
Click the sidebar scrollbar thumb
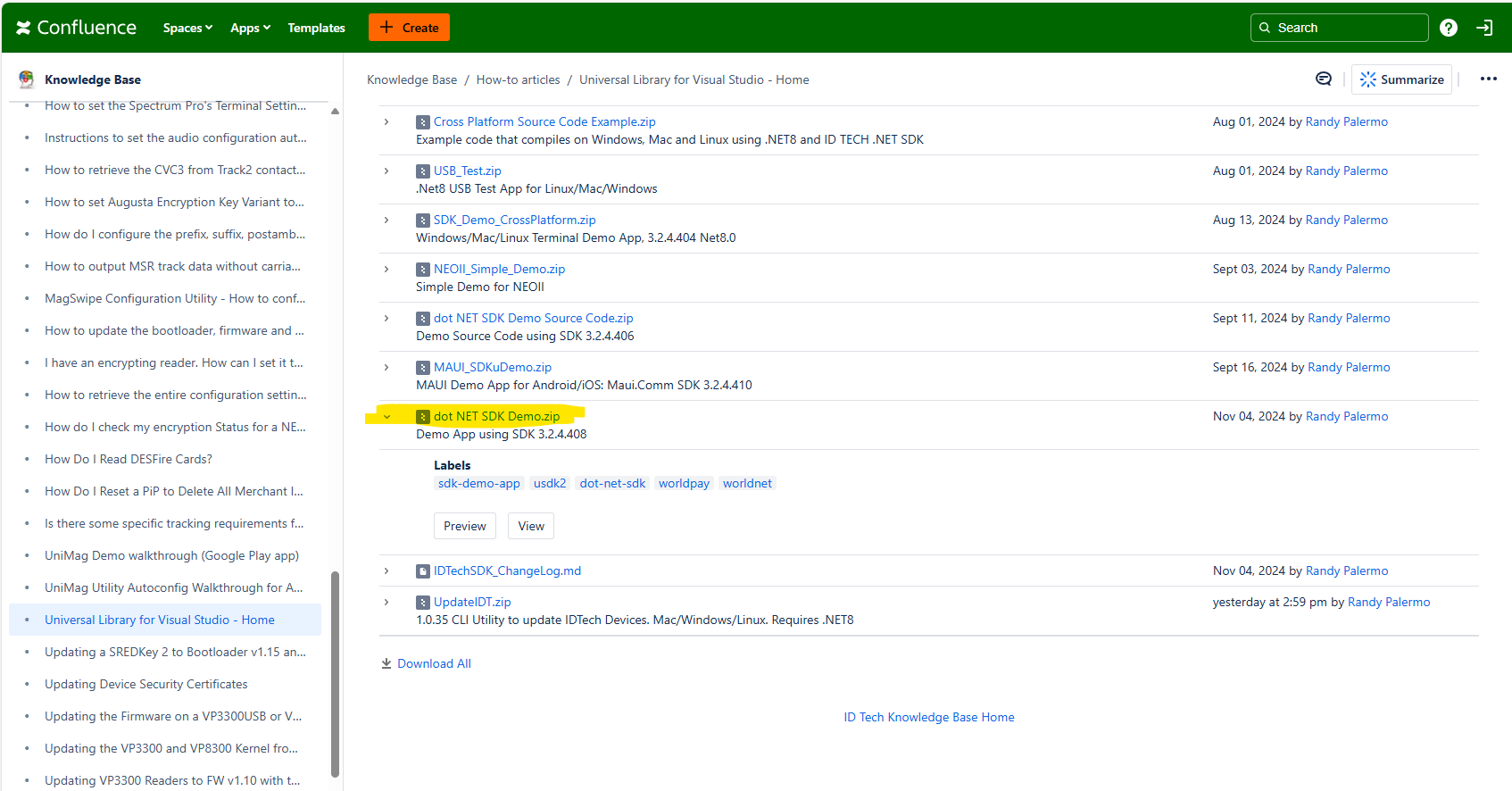click(335, 674)
